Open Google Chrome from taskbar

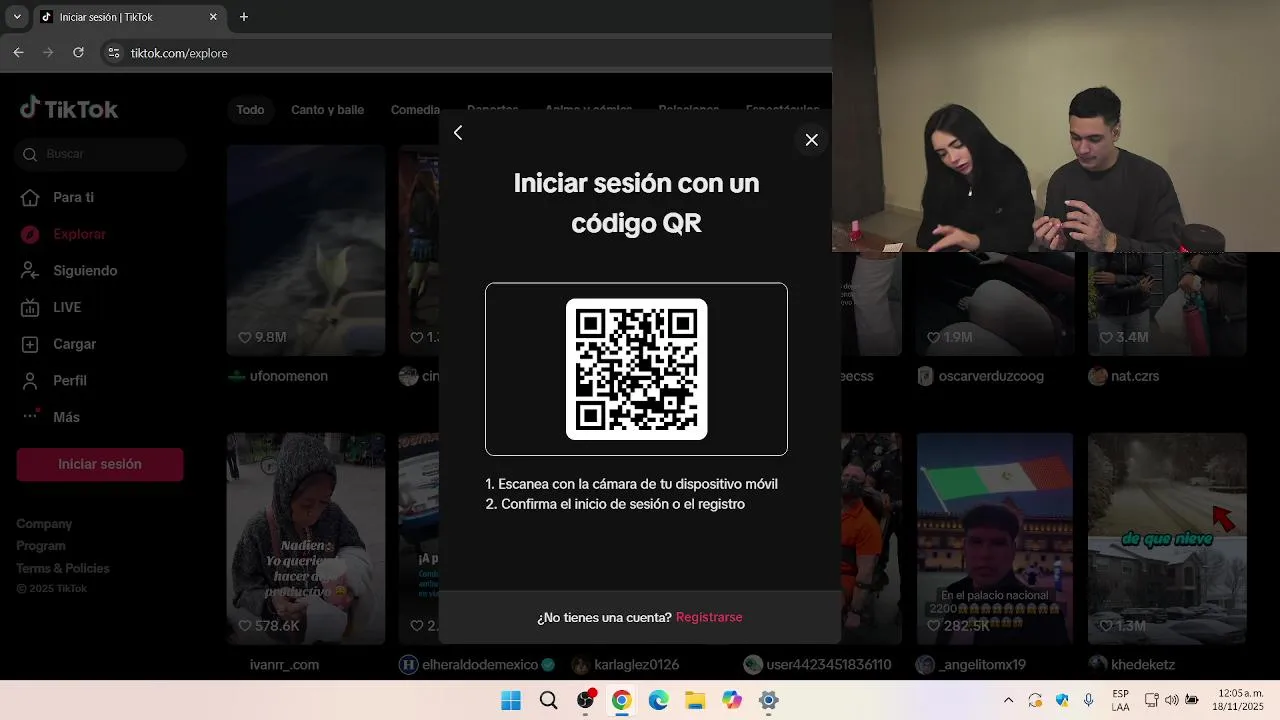pos(621,700)
